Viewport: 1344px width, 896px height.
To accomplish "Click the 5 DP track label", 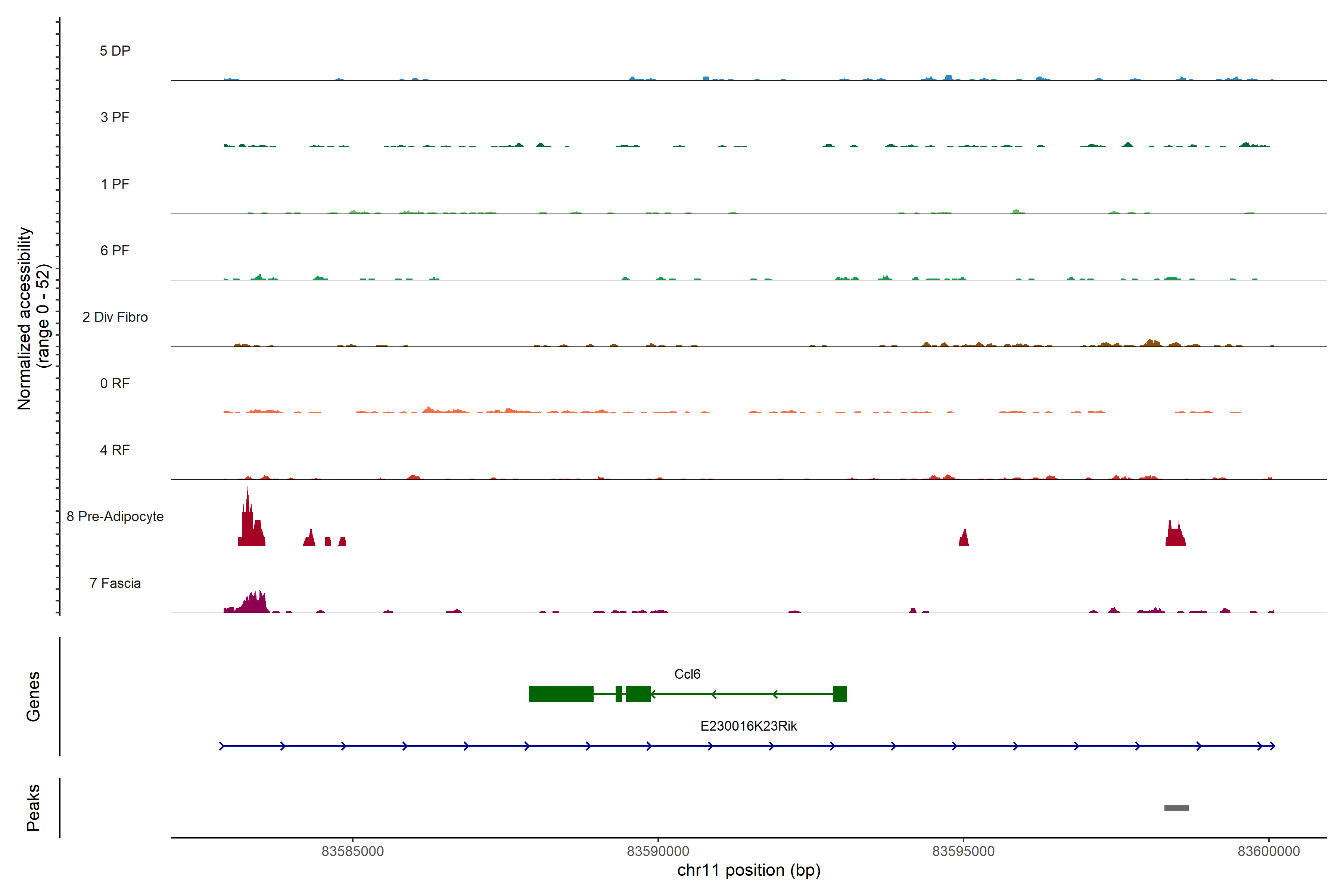I will click(115, 51).
